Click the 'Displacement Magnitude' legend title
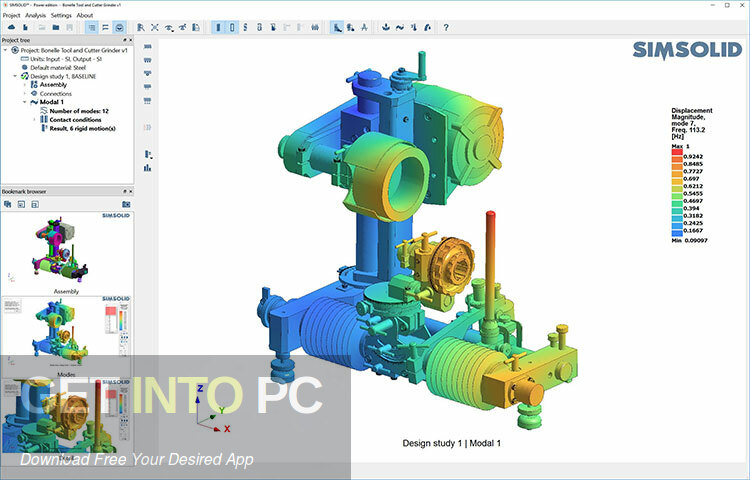The width and height of the screenshot is (750, 480). coord(692,114)
